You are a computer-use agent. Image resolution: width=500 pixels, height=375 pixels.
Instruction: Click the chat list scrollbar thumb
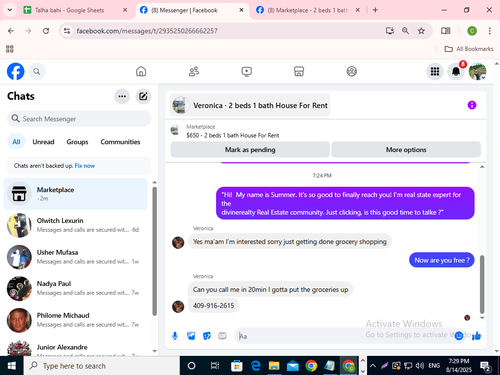(x=154, y=251)
